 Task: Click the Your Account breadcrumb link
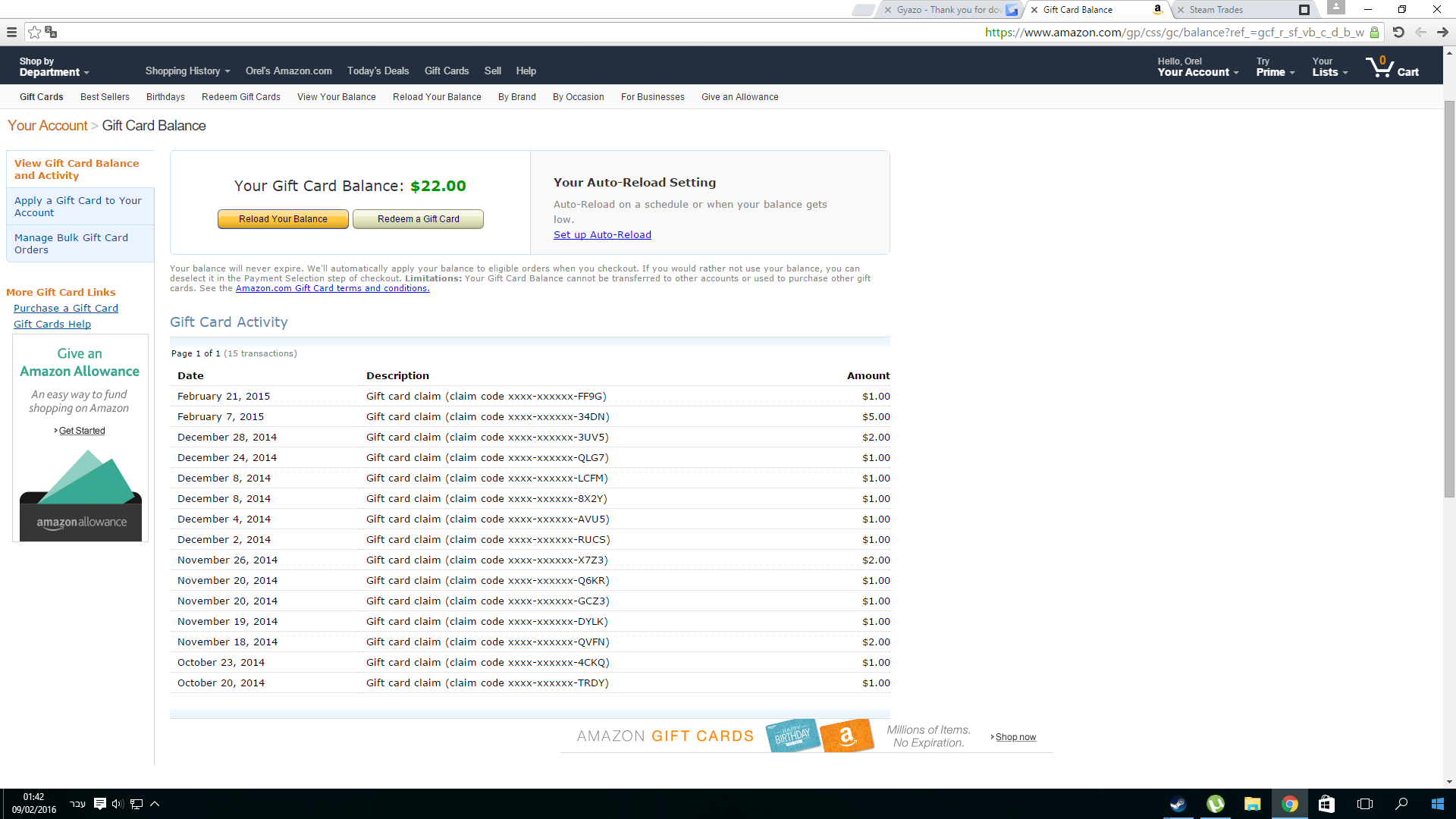[x=48, y=126]
